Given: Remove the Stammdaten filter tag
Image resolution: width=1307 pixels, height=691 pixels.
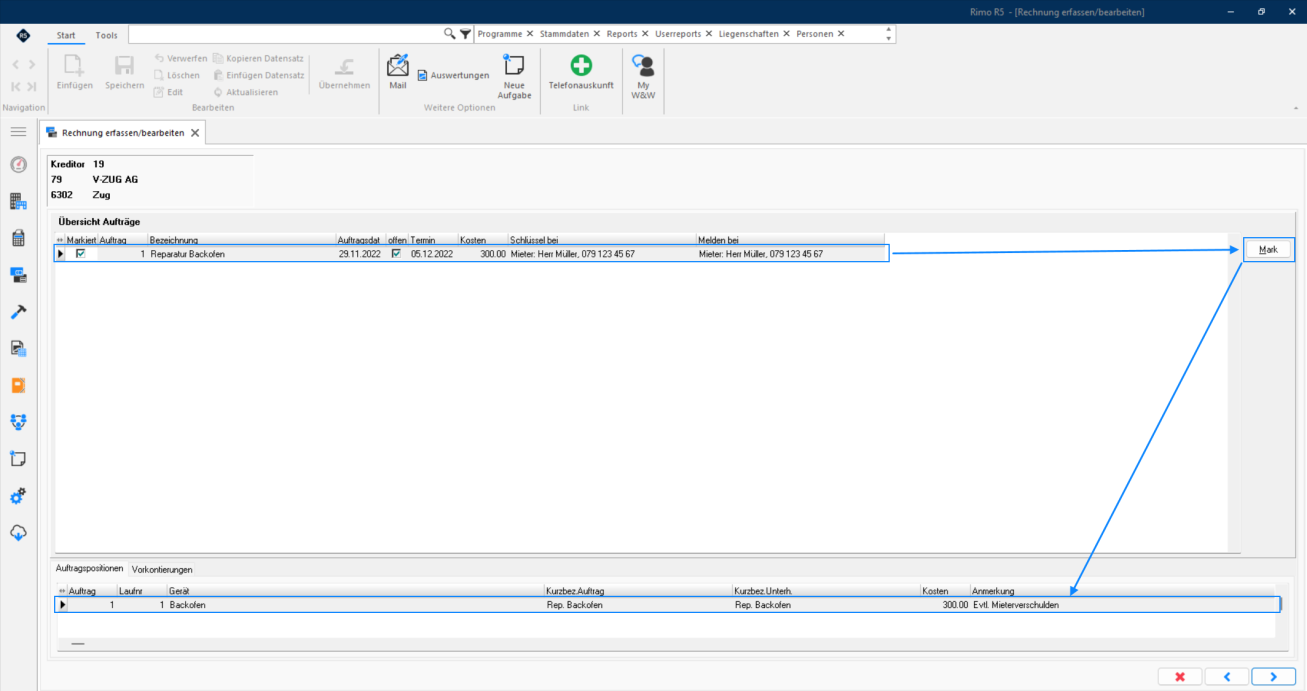Looking at the screenshot, I should click(597, 34).
